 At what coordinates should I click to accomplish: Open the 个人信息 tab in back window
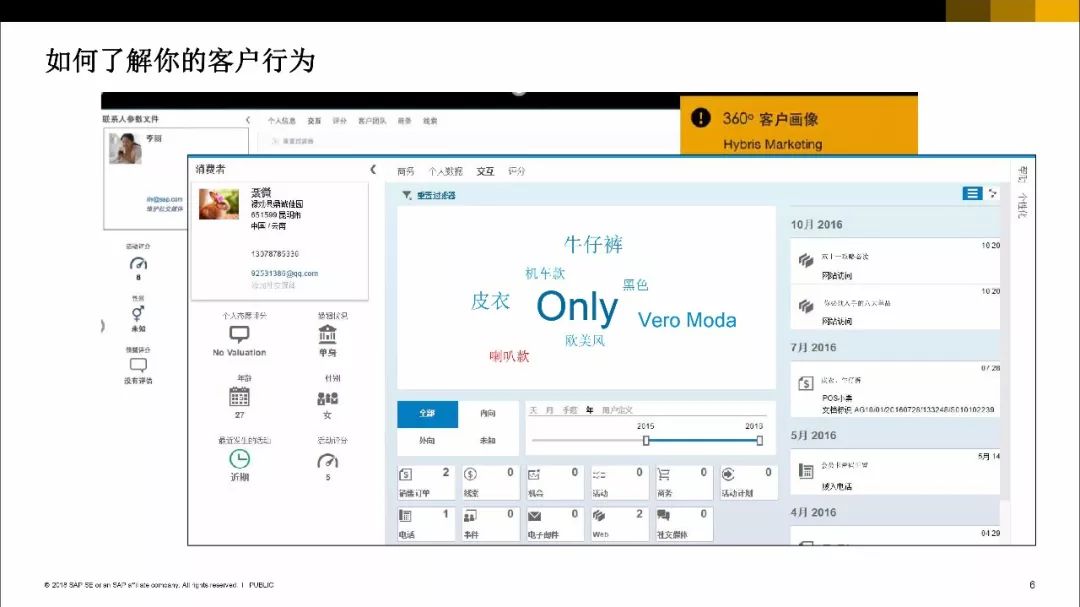click(282, 121)
